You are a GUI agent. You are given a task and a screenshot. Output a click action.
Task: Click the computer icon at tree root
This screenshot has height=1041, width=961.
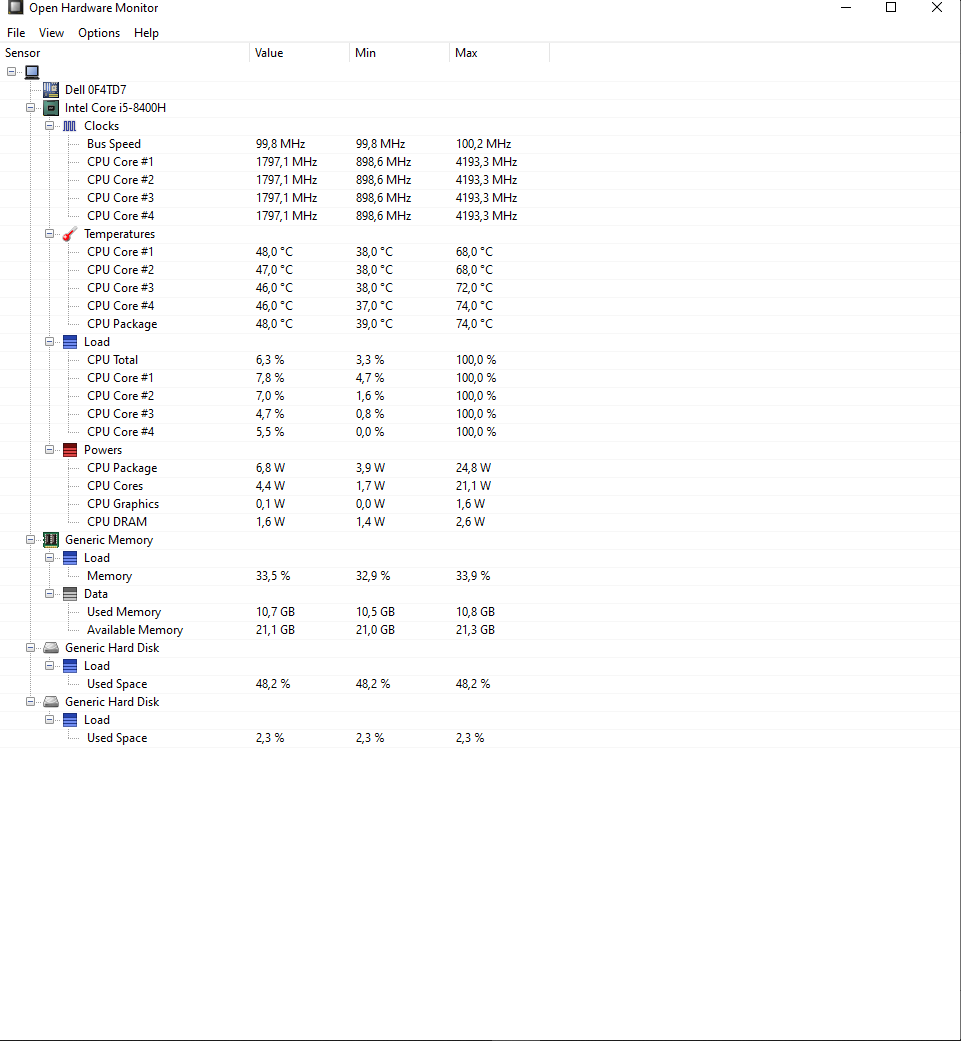(x=32, y=72)
